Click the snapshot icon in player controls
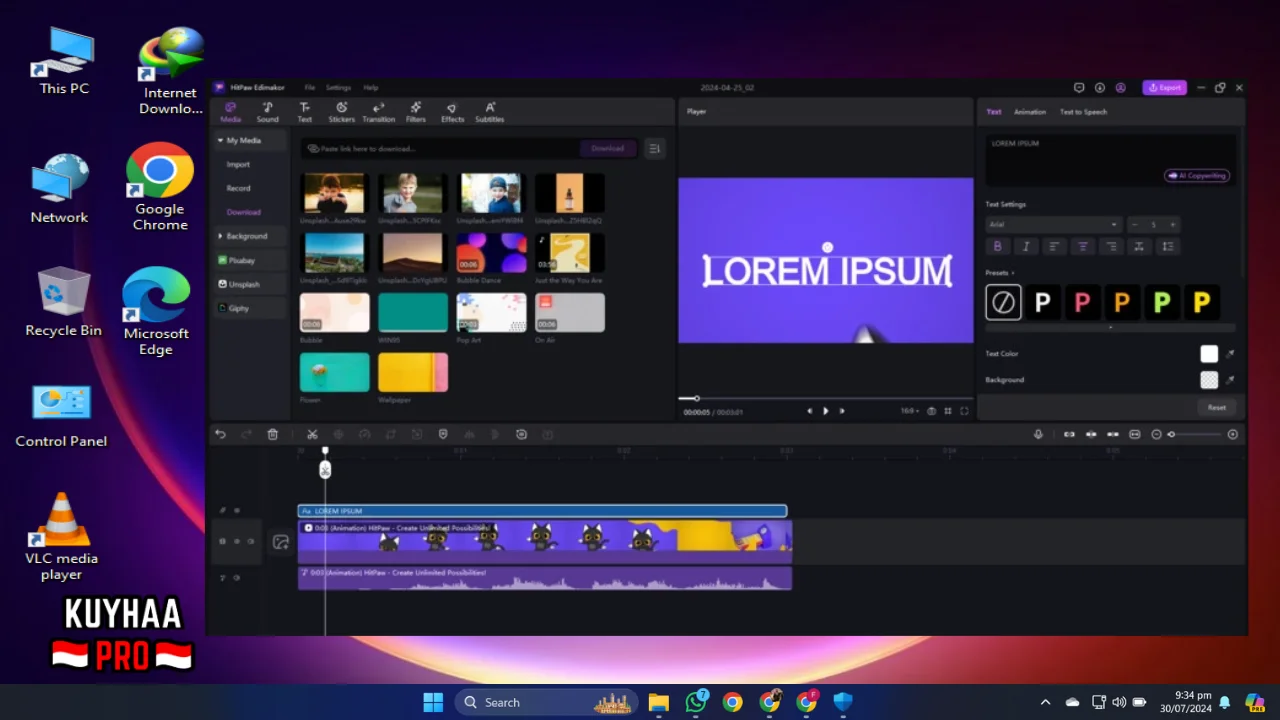The image size is (1280, 720). [931, 411]
